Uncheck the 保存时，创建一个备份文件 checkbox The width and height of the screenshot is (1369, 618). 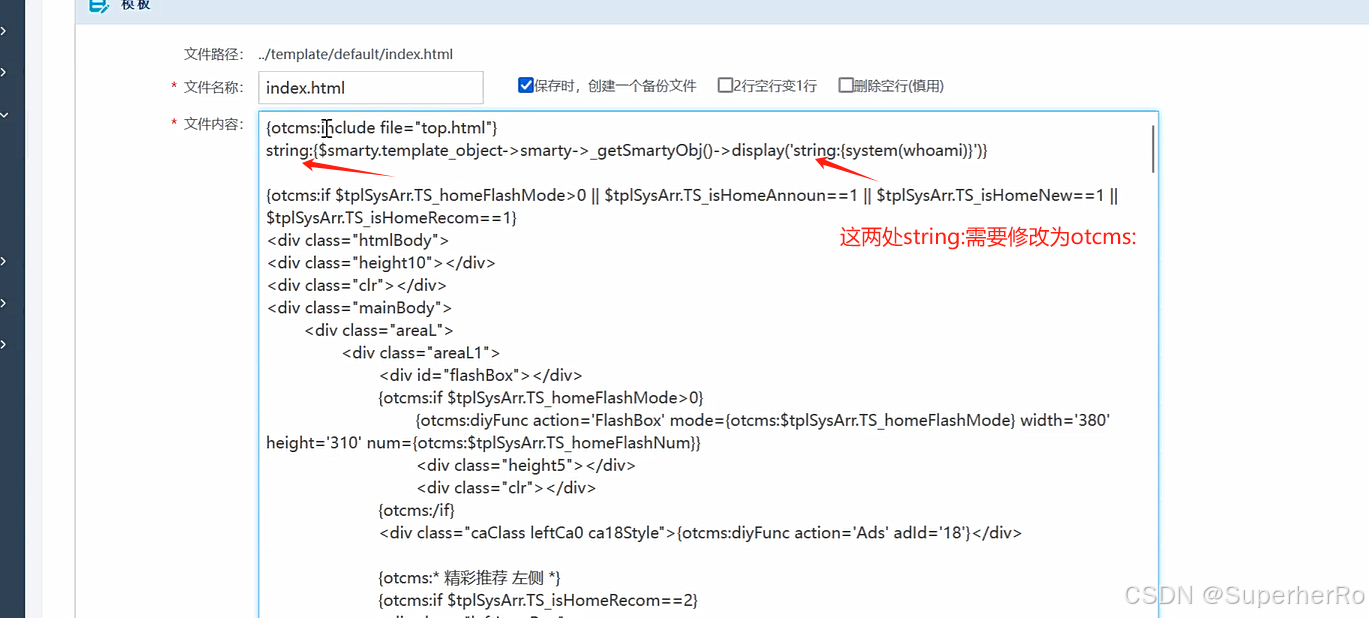[x=526, y=86]
